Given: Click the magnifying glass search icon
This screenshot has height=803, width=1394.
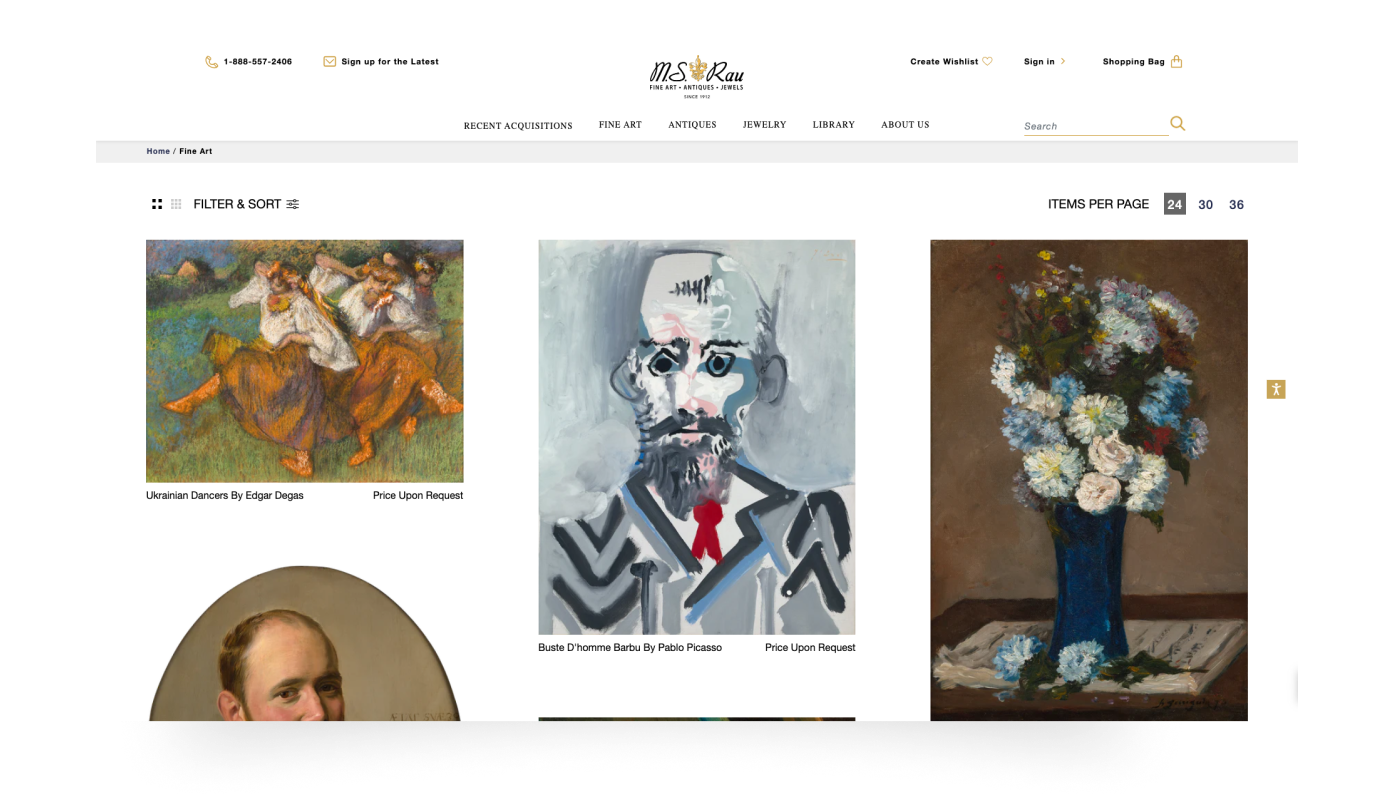Looking at the screenshot, I should pyautogui.click(x=1177, y=124).
